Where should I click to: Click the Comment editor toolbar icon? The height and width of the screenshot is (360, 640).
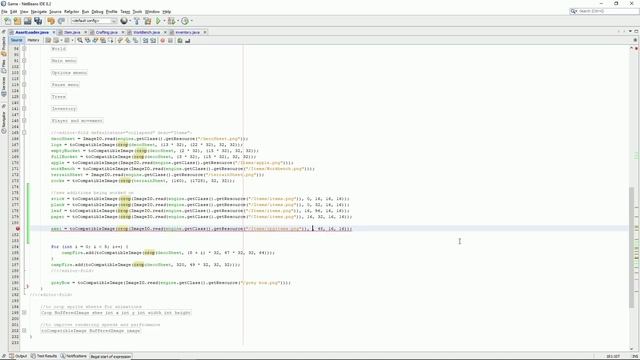(x=180, y=40)
